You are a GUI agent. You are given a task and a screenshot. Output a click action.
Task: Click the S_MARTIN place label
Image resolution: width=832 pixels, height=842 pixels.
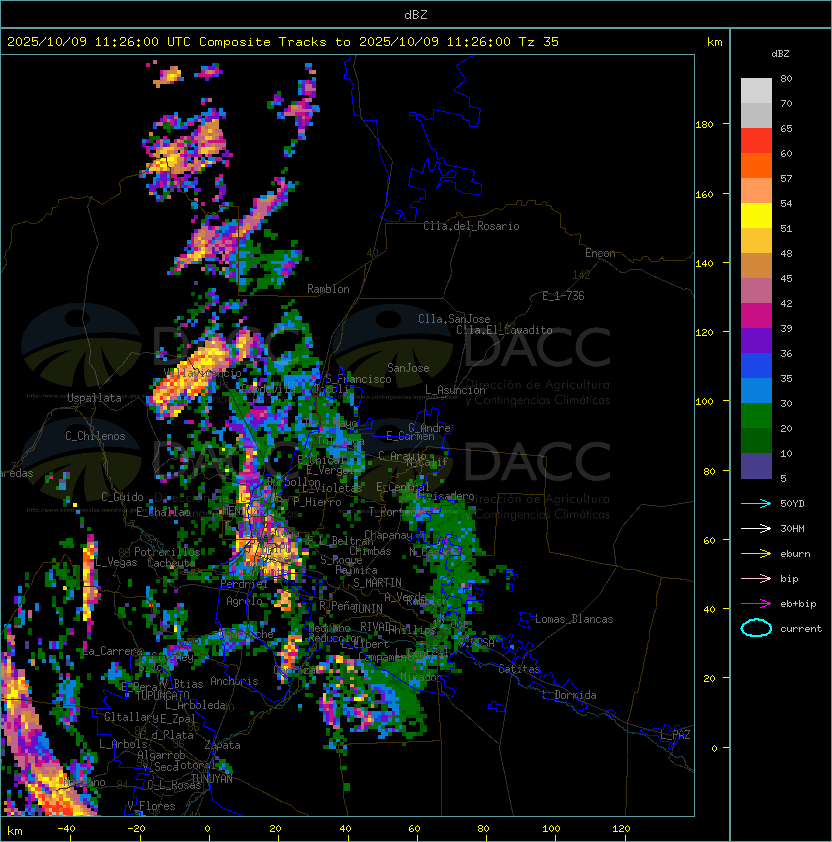377,583
